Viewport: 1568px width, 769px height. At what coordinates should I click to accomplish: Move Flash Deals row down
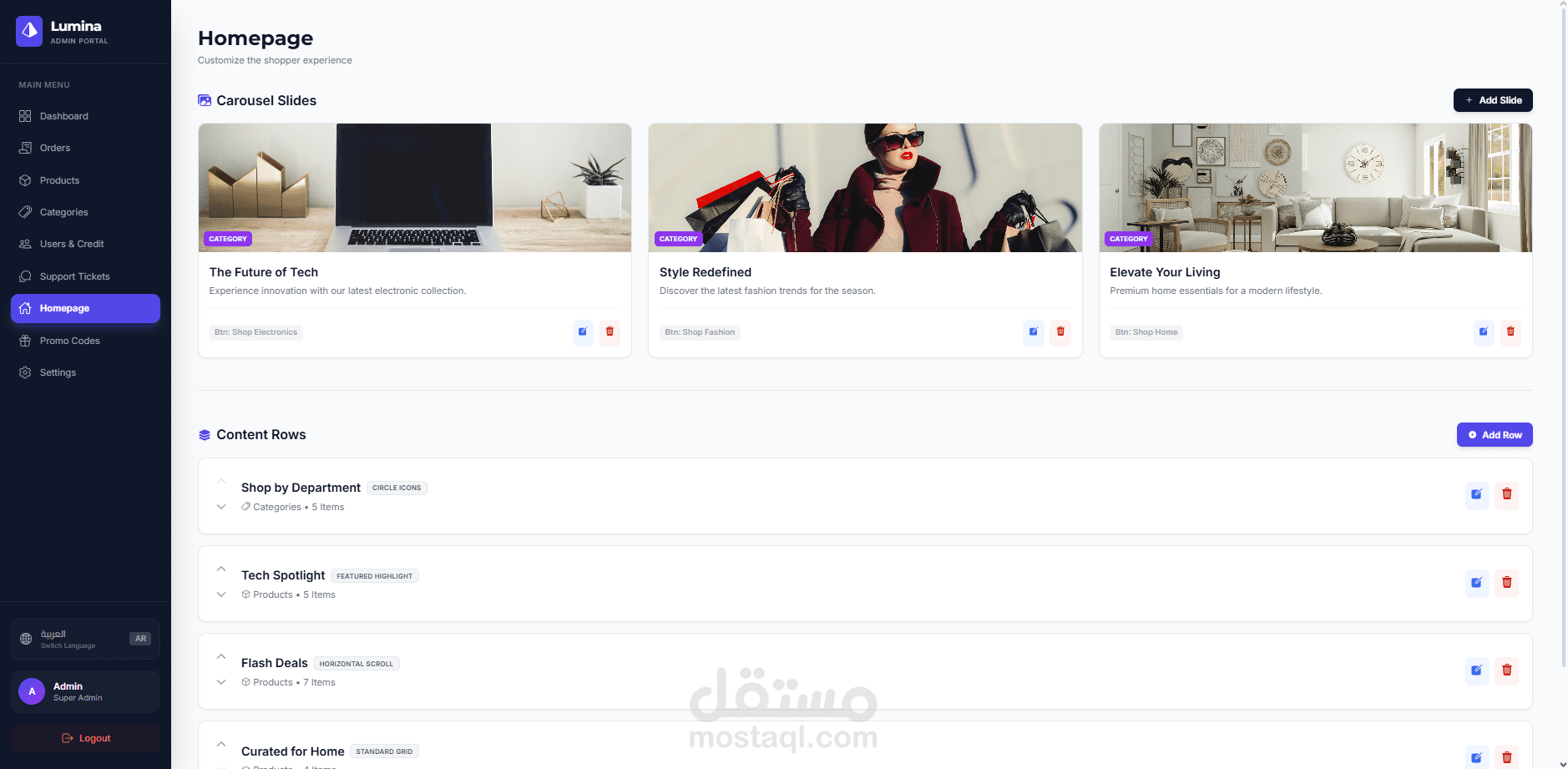(221, 682)
